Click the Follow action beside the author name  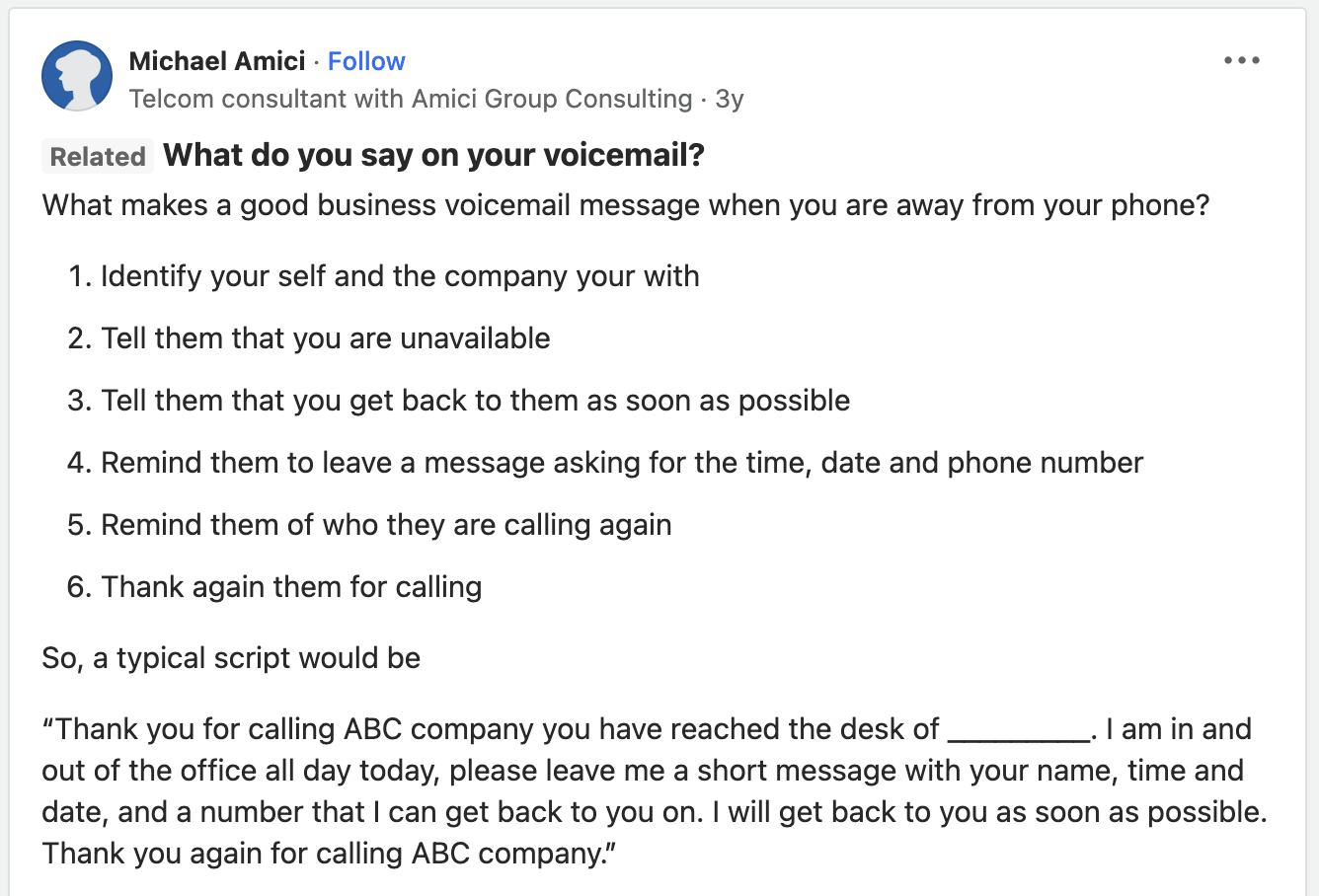[x=366, y=61]
